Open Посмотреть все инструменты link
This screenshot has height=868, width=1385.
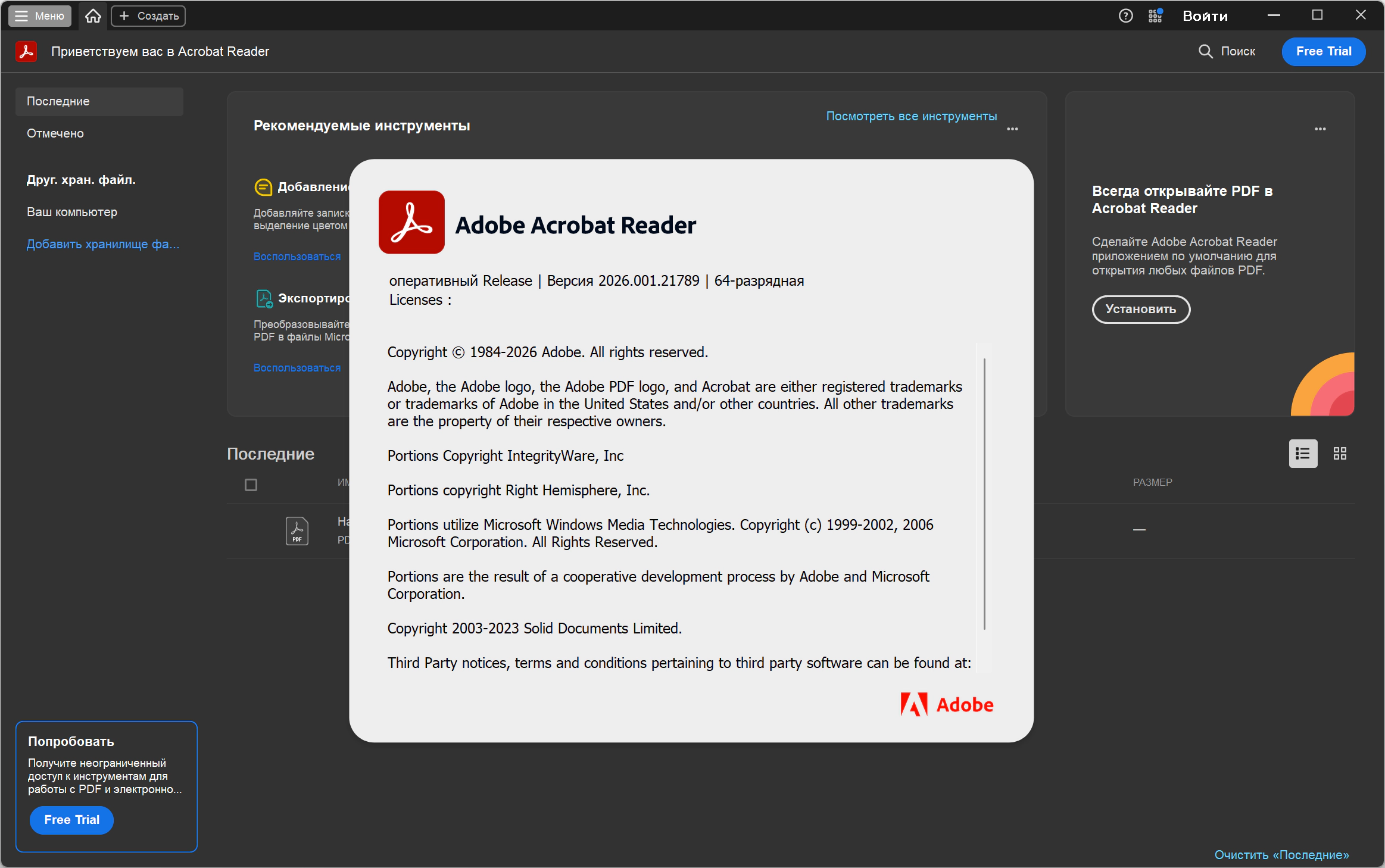click(911, 116)
